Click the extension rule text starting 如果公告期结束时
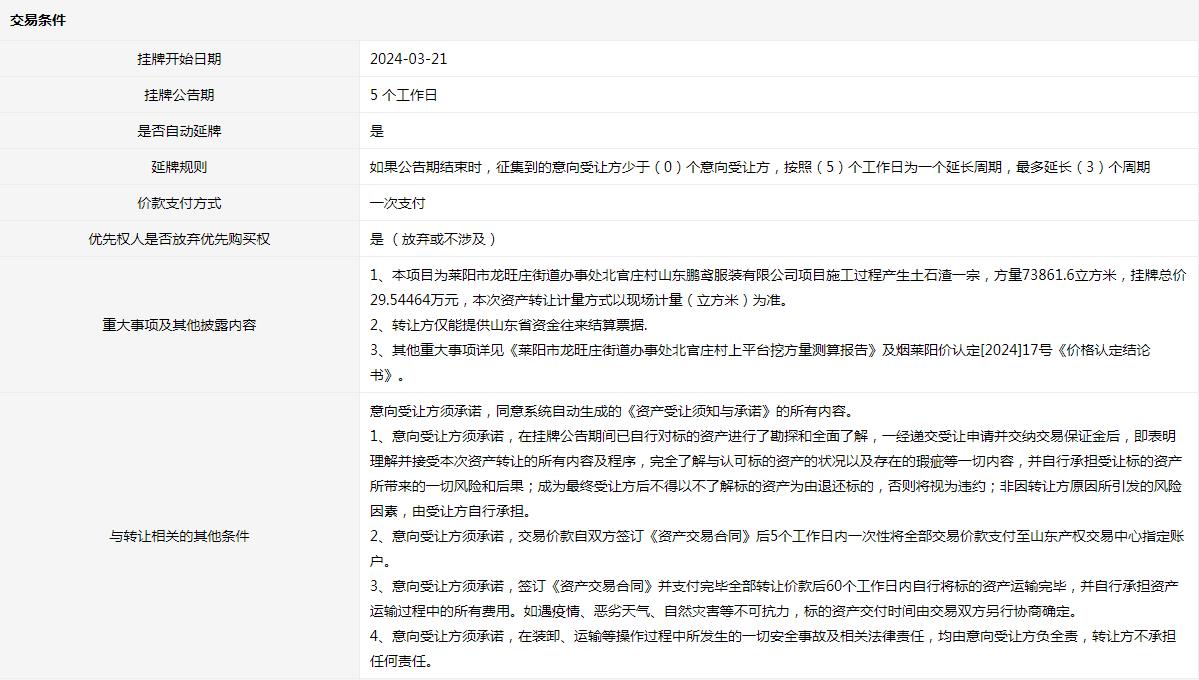Image resolution: width=1199 pixels, height=680 pixels. [759, 167]
